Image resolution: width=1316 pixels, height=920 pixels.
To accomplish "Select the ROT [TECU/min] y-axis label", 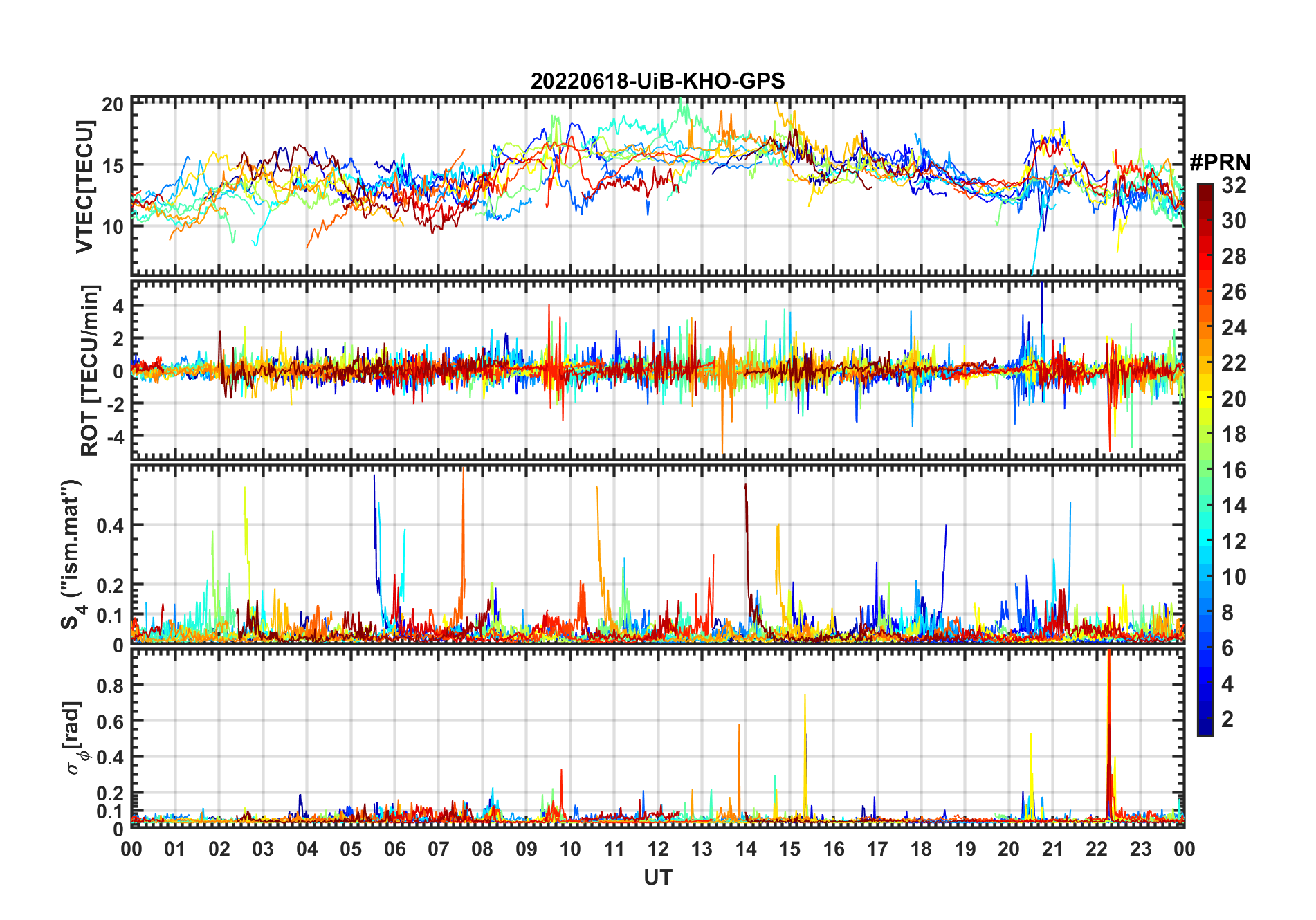I will pyautogui.click(x=89, y=371).
